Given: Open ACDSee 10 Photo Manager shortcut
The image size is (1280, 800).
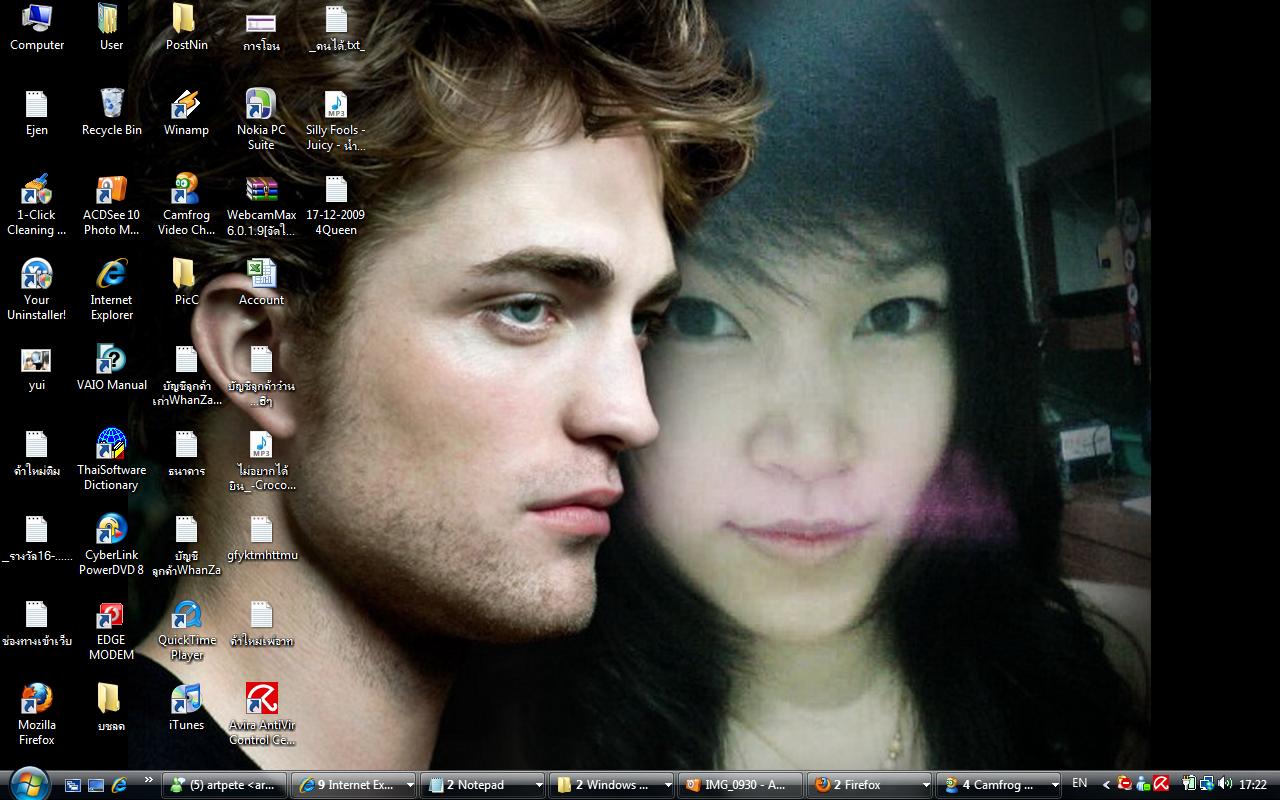Looking at the screenshot, I should [111, 190].
